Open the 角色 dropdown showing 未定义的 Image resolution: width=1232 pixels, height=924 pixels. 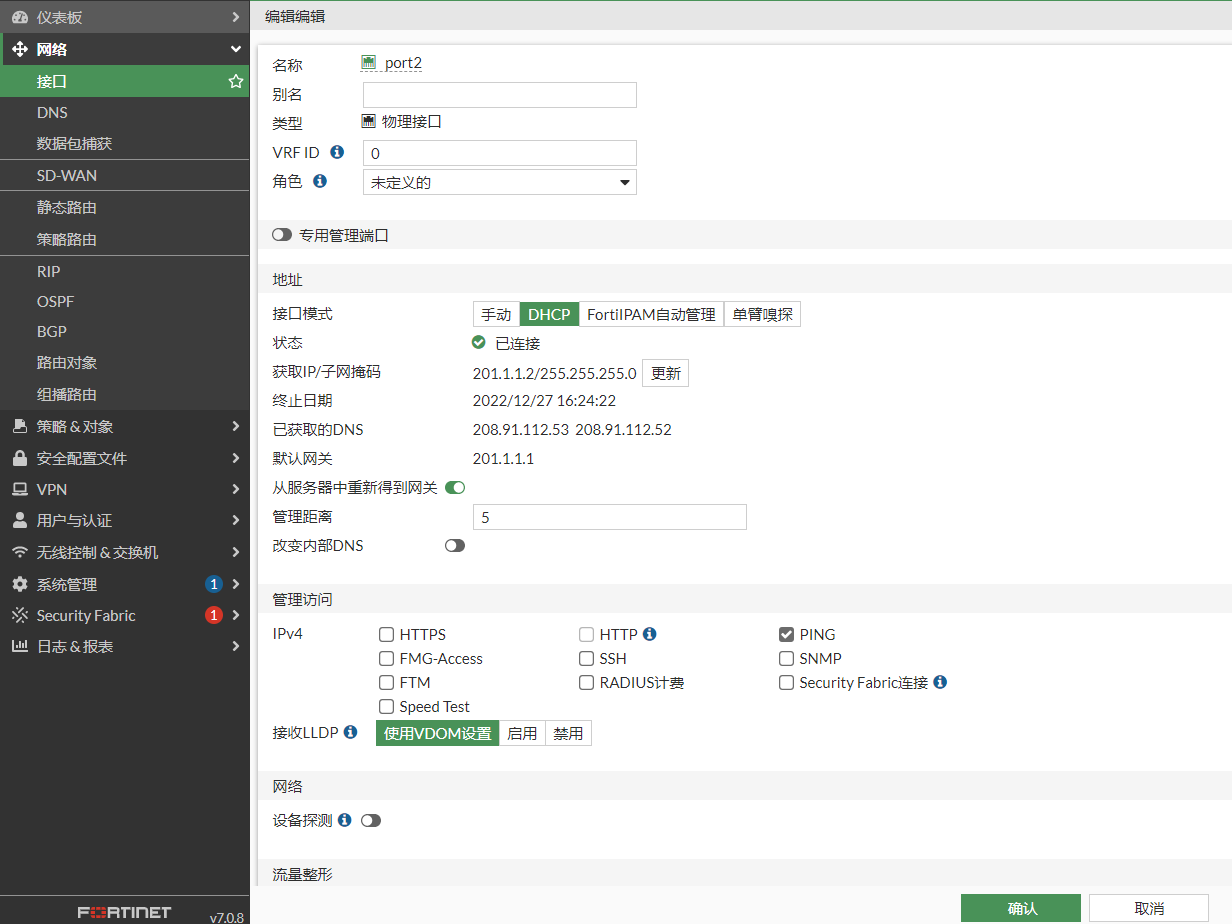click(x=499, y=182)
